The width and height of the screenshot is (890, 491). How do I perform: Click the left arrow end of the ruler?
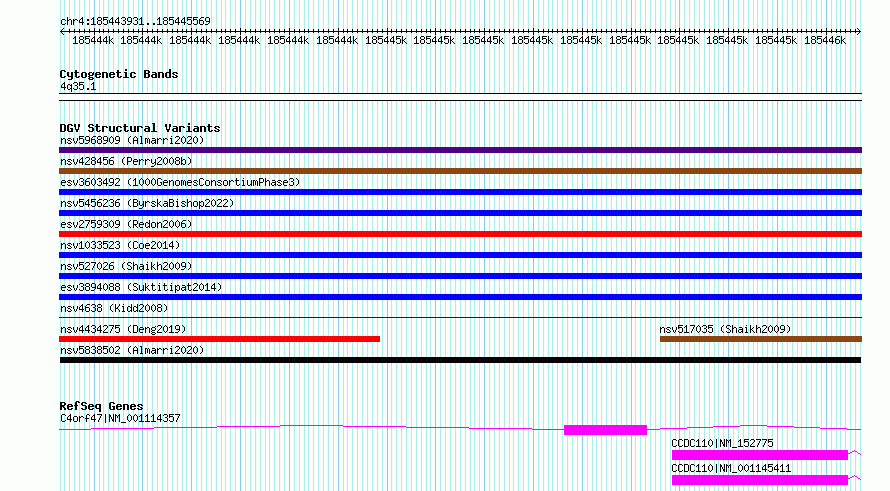pos(62,32)
